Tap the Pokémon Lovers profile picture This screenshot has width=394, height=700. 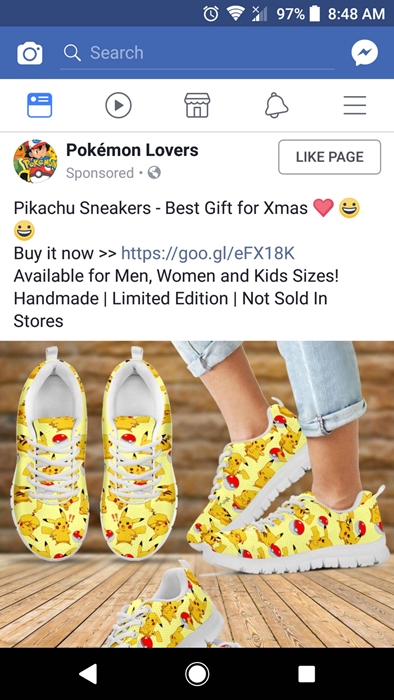pos(35,161)
